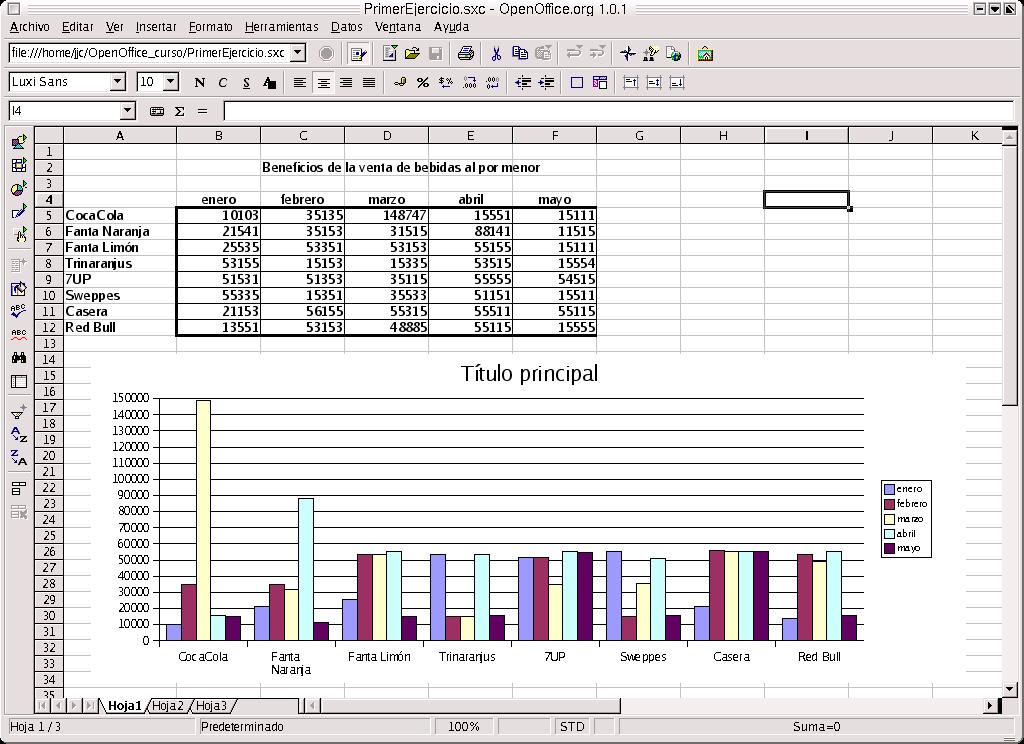The image size is (1024, 744).
Task: Click the Function equals button
Action: click(x=202, y=111)
